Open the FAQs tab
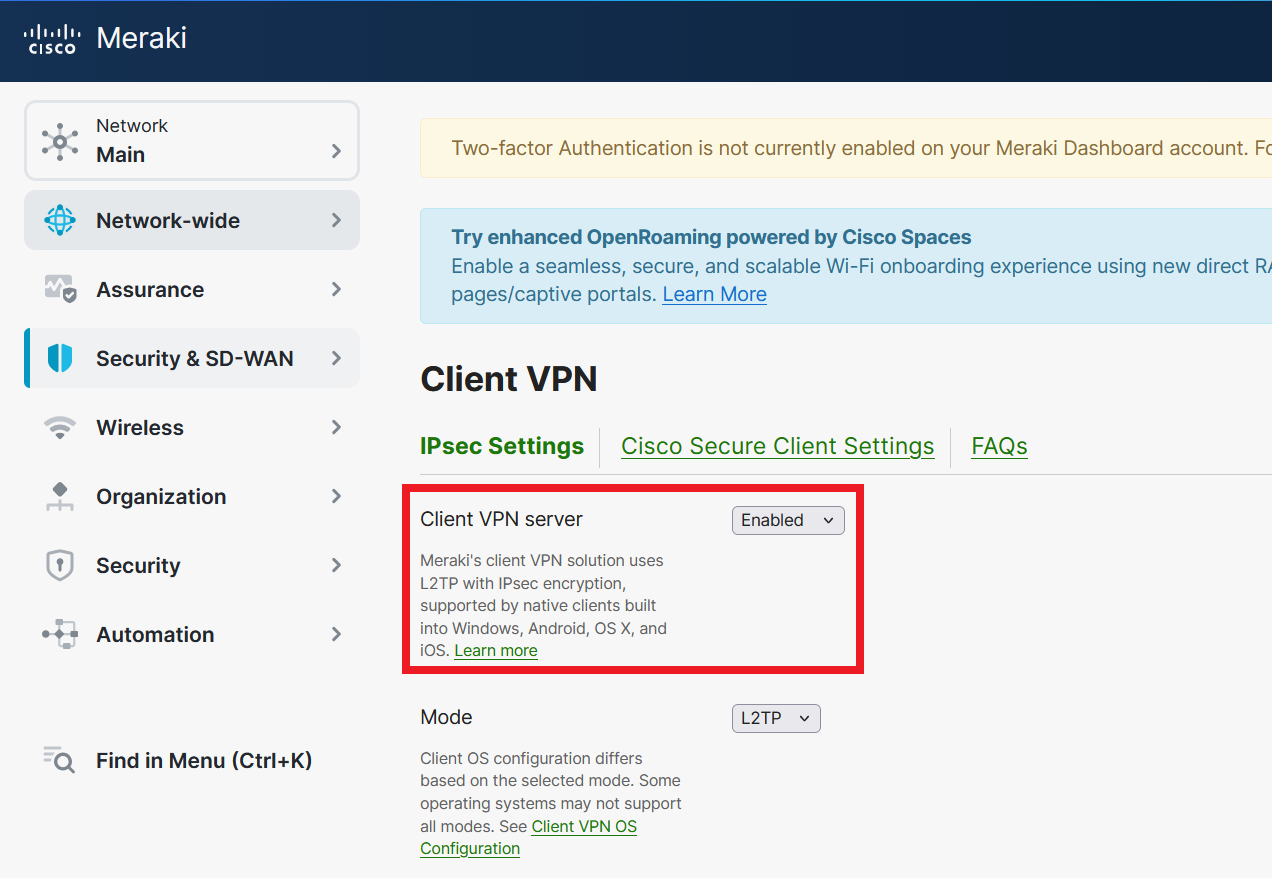This screenshot has width=1272, height=878. [x=999, y=446]
